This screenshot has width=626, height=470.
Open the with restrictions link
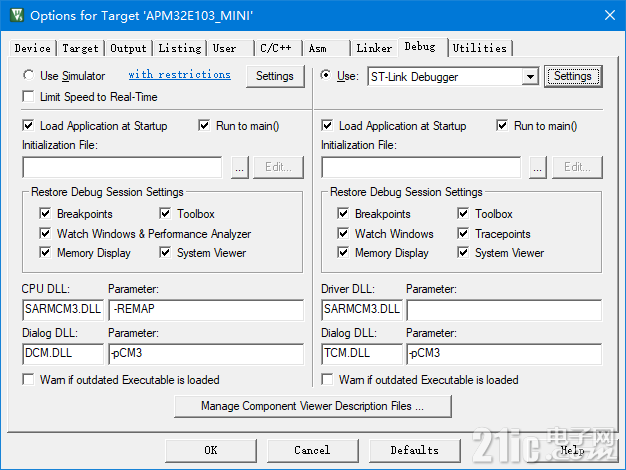pyautogui.click(x=180, y=75)
